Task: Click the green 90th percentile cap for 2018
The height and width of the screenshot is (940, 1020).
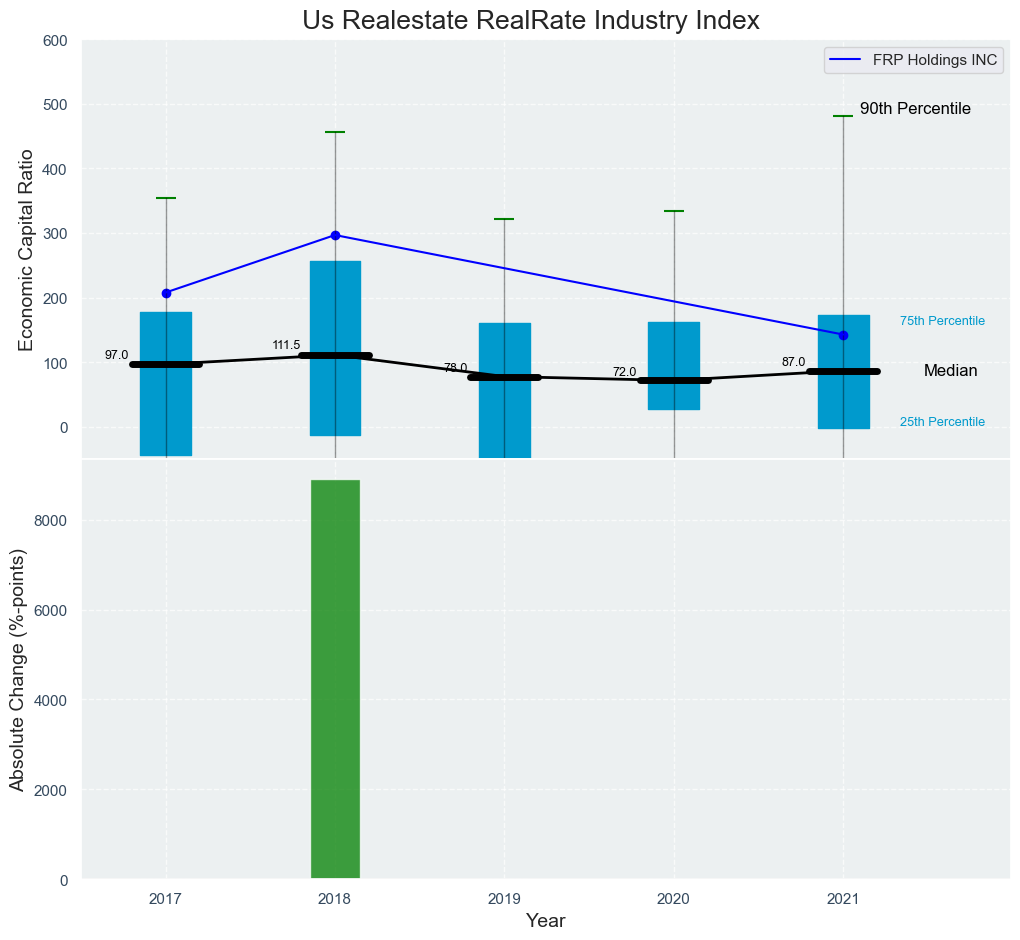Action: click(335, 132)
